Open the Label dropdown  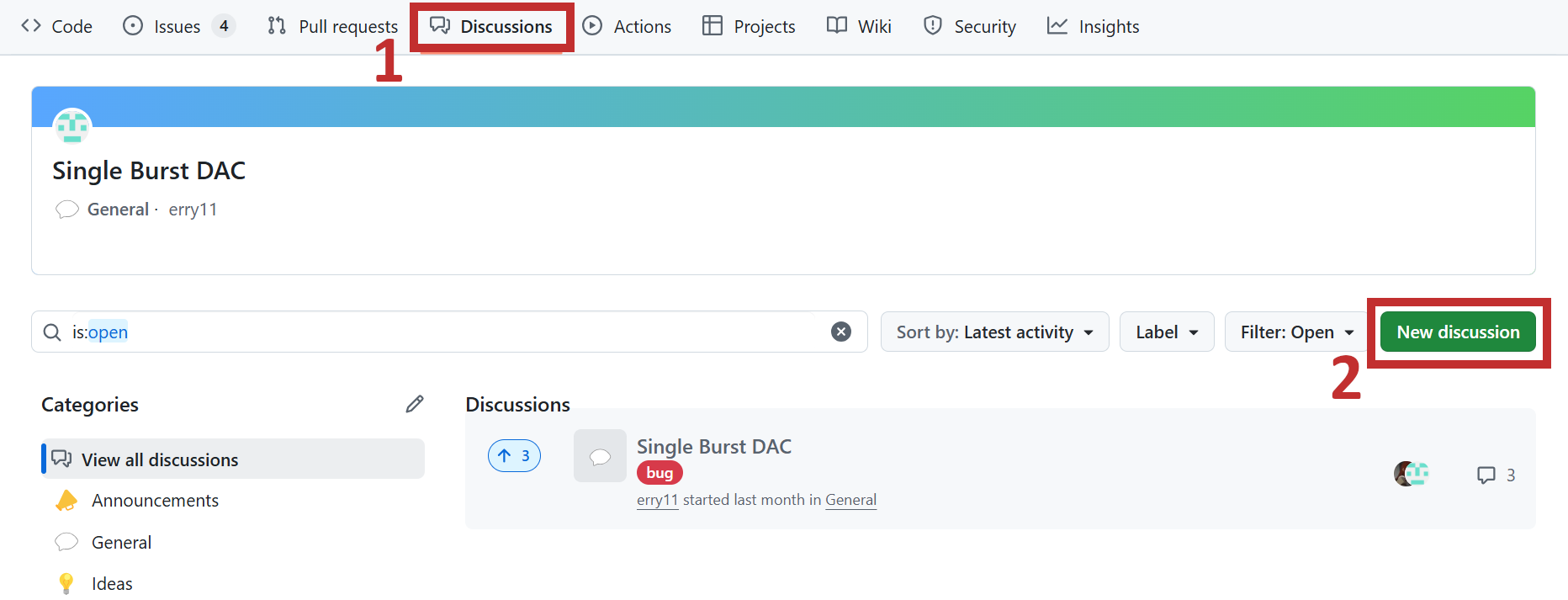click(x=1166, y=332)
